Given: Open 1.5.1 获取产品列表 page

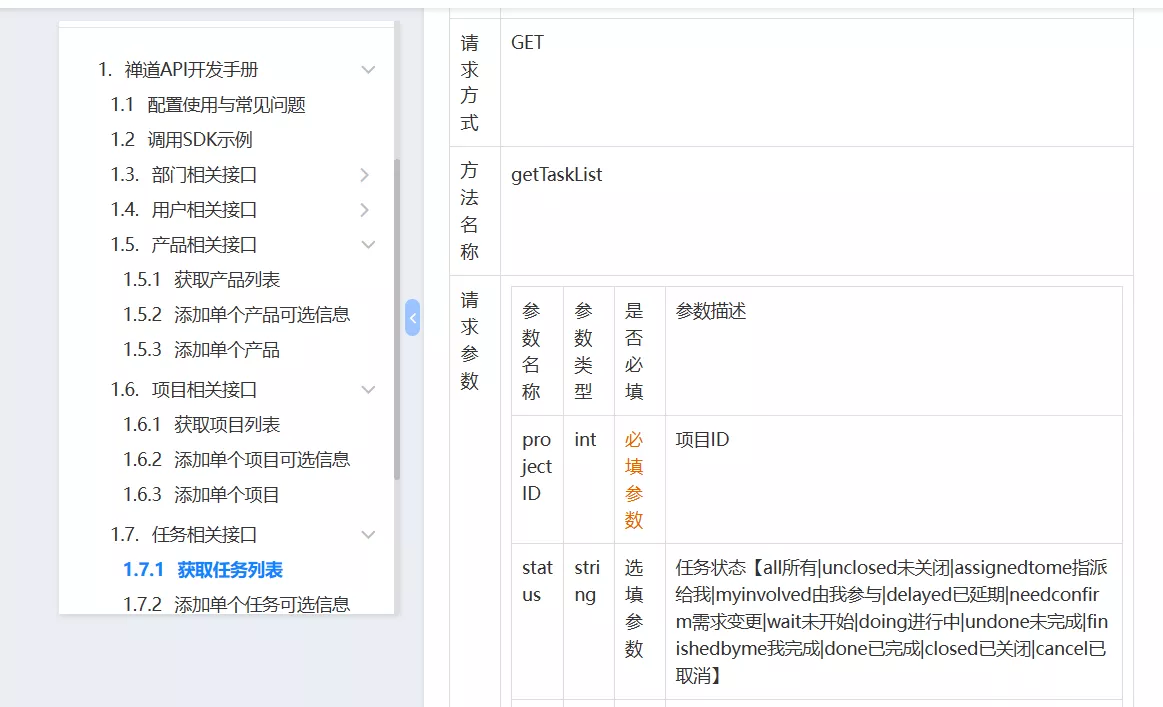Looking at the screenshot, I should 201,280.
